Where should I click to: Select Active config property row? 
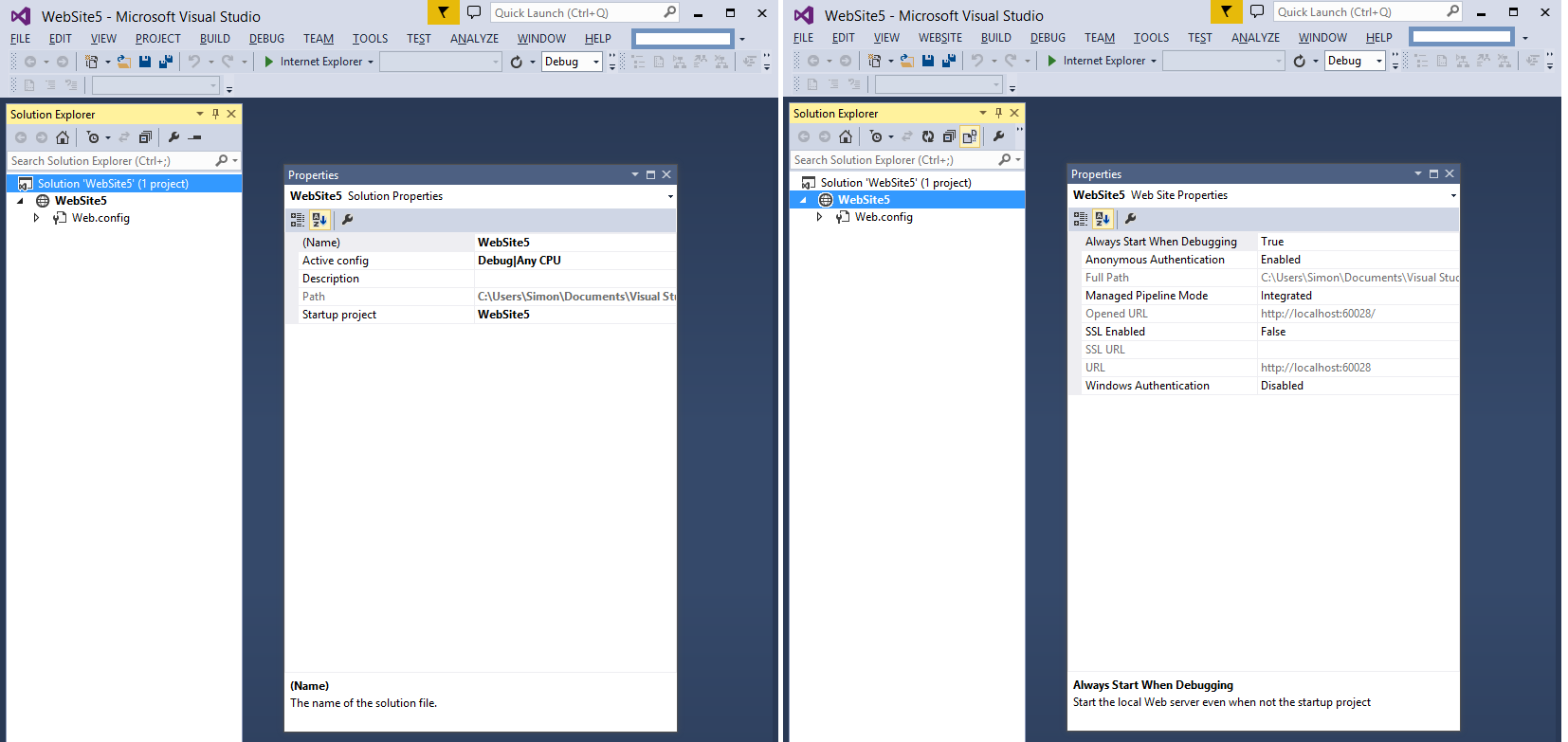coord(481,261)
